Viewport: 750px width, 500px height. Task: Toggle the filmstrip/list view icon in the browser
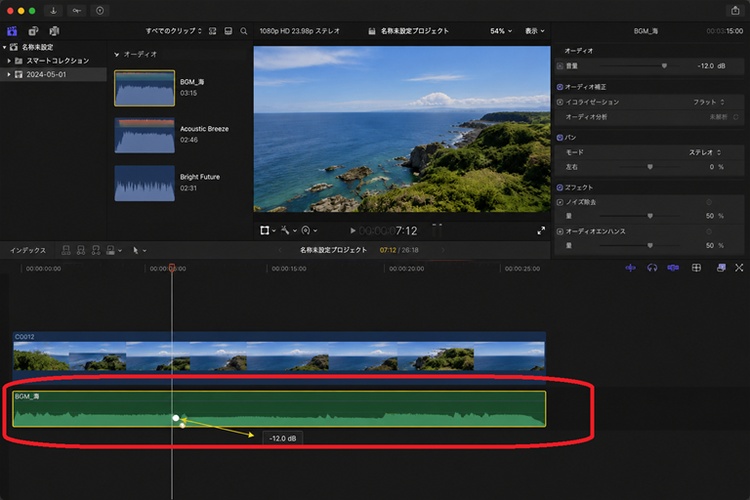point(228,31)
